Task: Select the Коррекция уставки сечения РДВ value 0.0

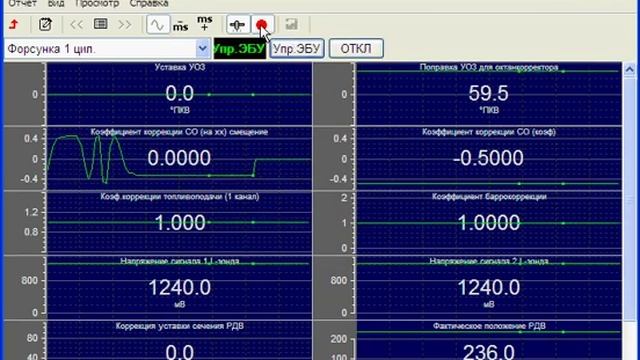Action: [180, 352]
